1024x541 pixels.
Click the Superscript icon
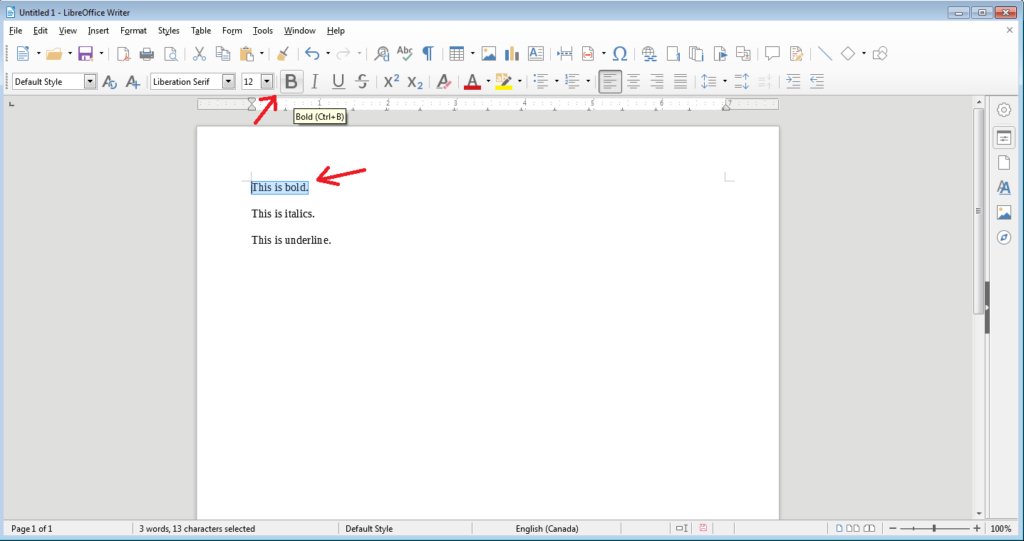pyautogui.click(x=391, y=82)
